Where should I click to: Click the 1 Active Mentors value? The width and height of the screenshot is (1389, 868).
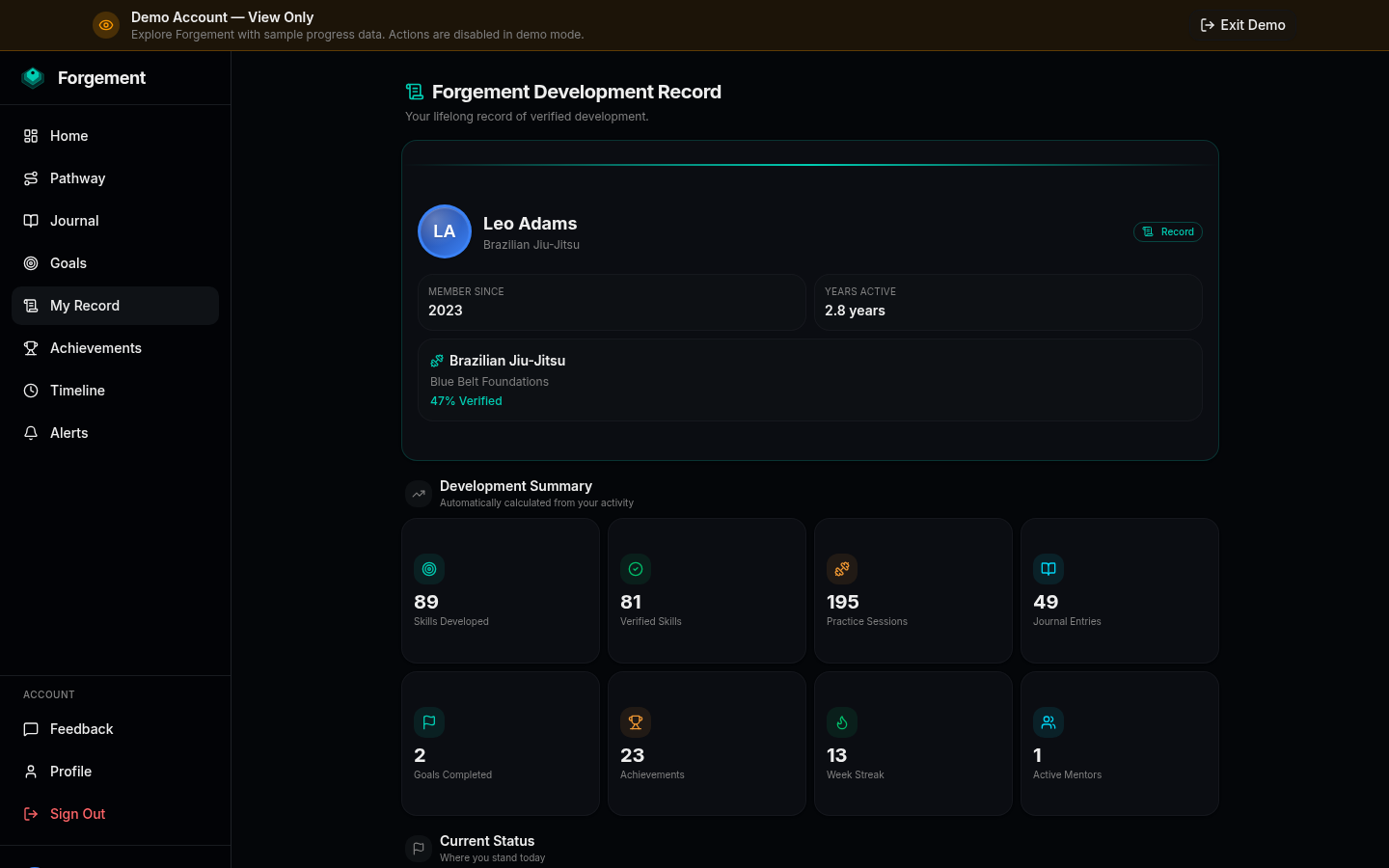coord(1038,755)
